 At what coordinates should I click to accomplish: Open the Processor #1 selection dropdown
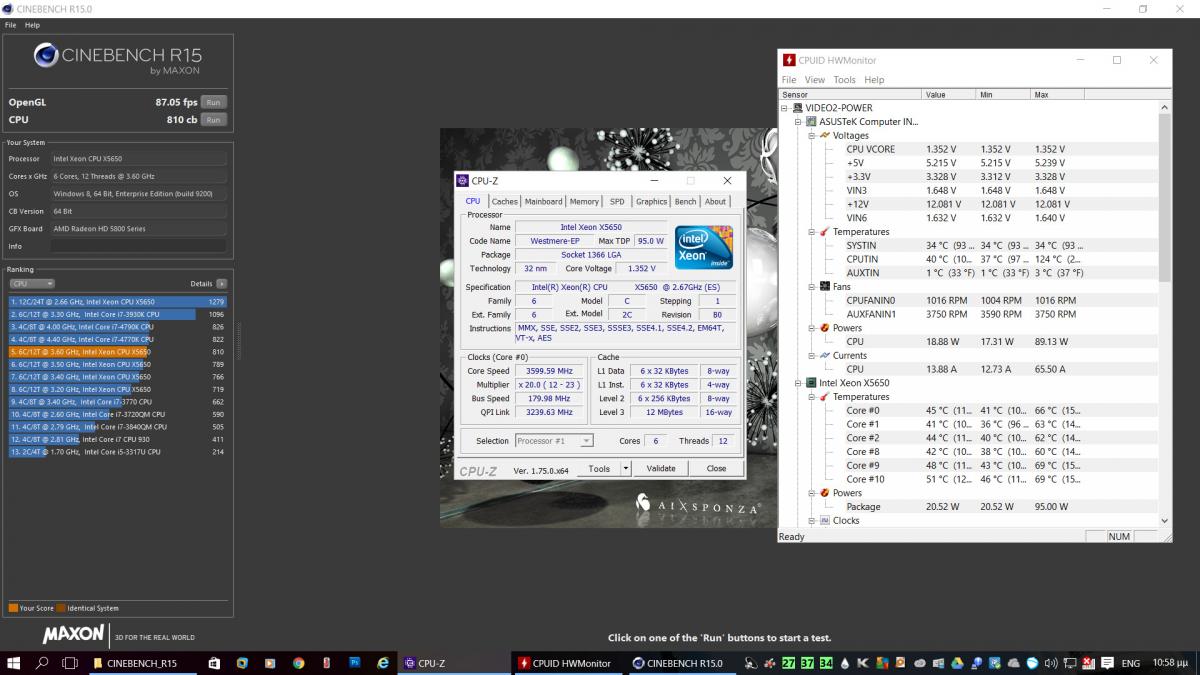(554, 440)
